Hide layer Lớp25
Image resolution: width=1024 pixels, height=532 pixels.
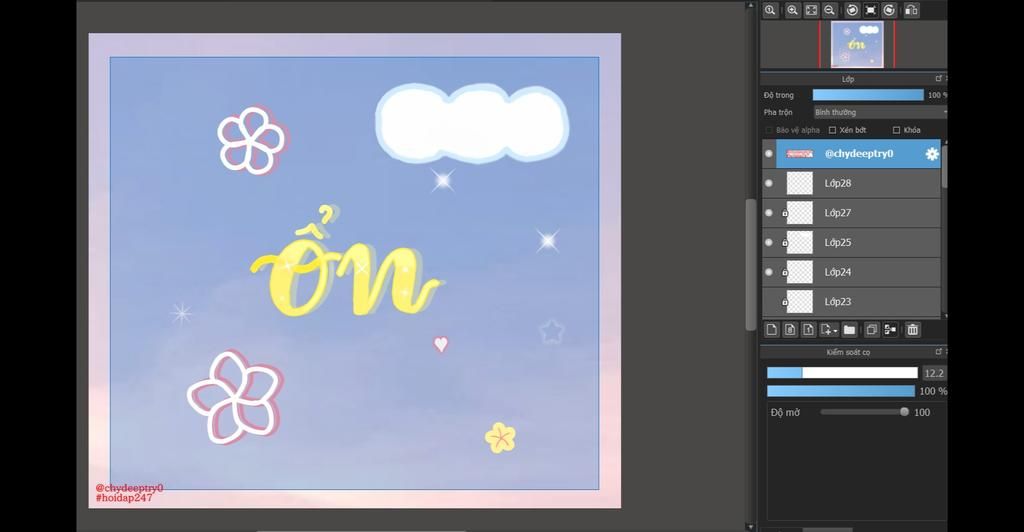(769, 242)
